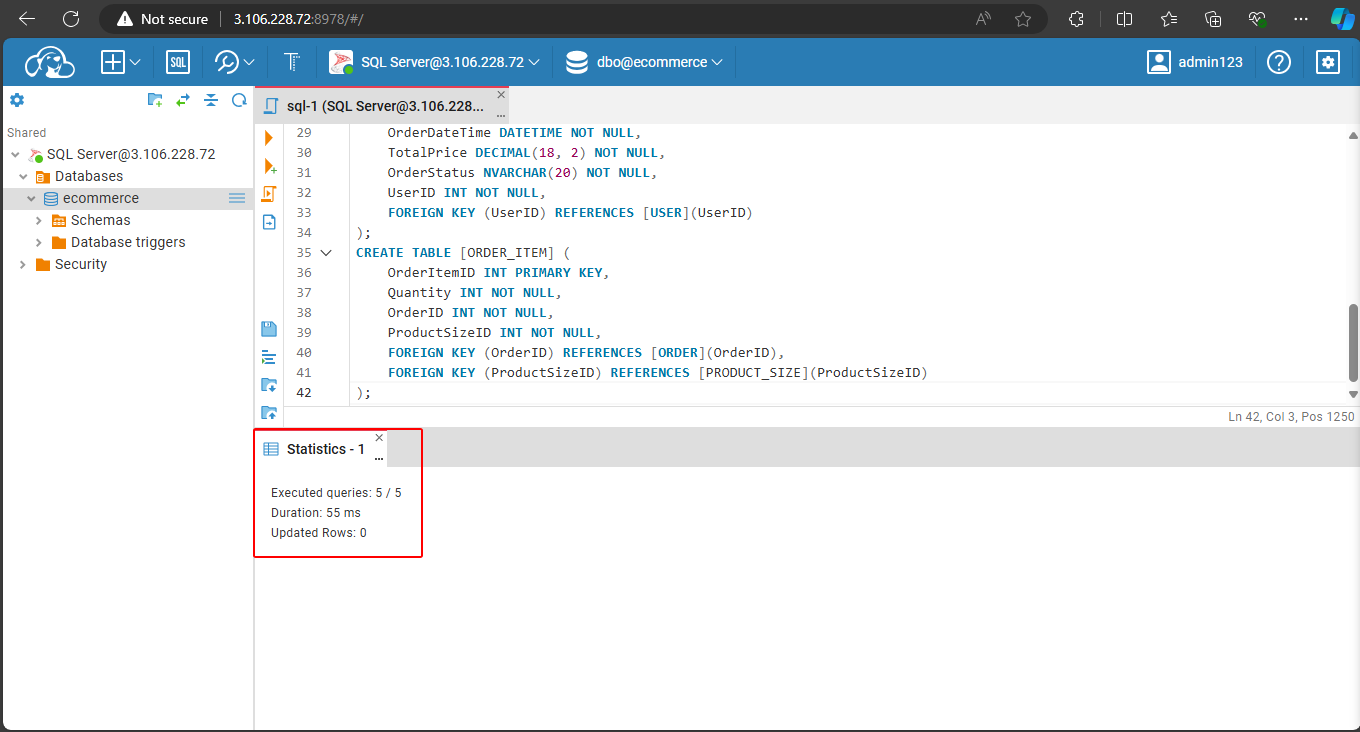
Task: Click the text formatting toolbar icon
Action: point(292,62)
